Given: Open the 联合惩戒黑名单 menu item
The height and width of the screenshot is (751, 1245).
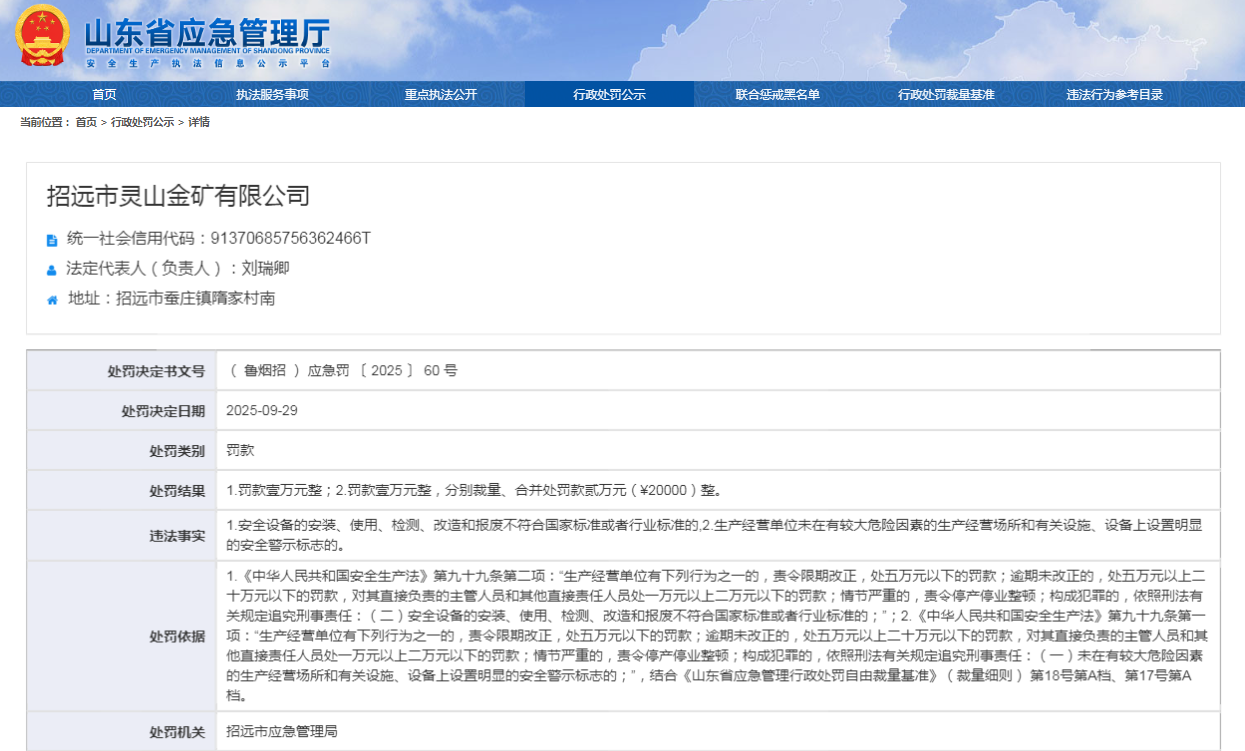Looking at the screenshot, I should 777,95.
